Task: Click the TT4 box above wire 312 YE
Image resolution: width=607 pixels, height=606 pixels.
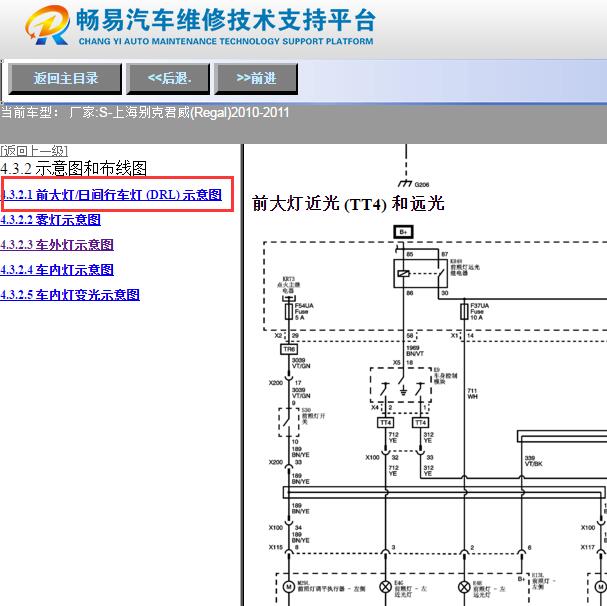Action: point(420,422)
